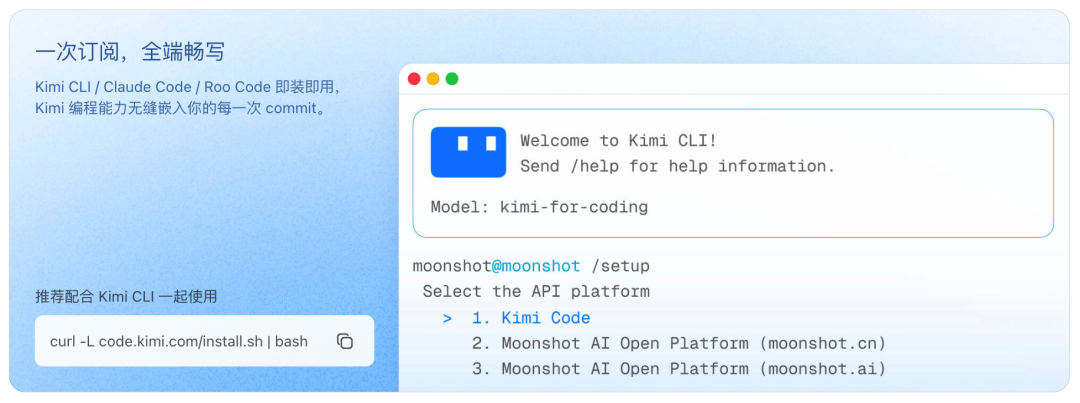Click the curl install command text
This screenshot has height=403, width=1080.
click(179, 342)
